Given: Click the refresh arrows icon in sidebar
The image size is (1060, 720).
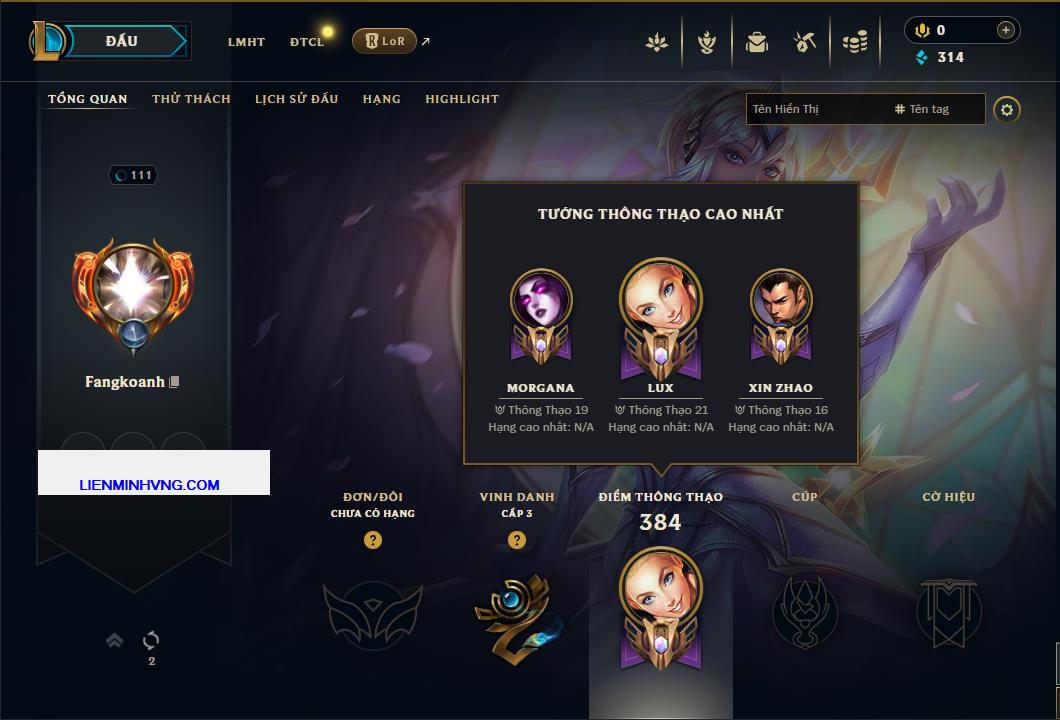Looking at the screenshot, I should 151,640.
